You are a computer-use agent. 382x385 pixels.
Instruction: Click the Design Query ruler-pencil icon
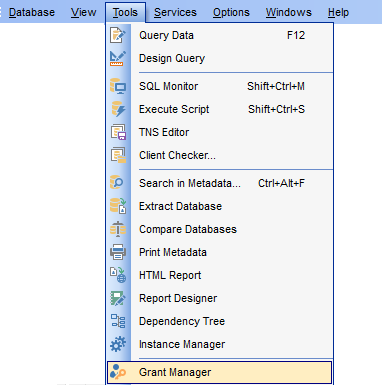click(x=118, y=58)
